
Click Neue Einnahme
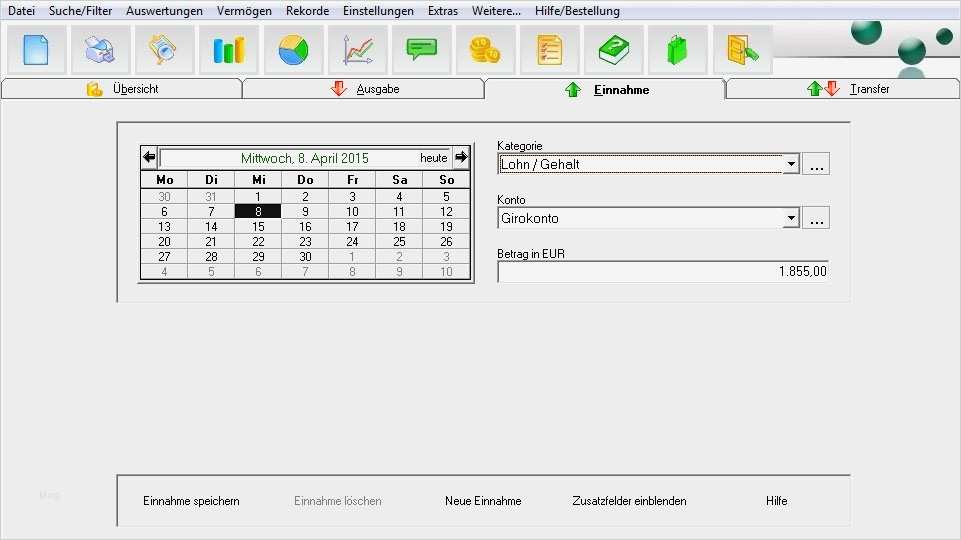483,501
